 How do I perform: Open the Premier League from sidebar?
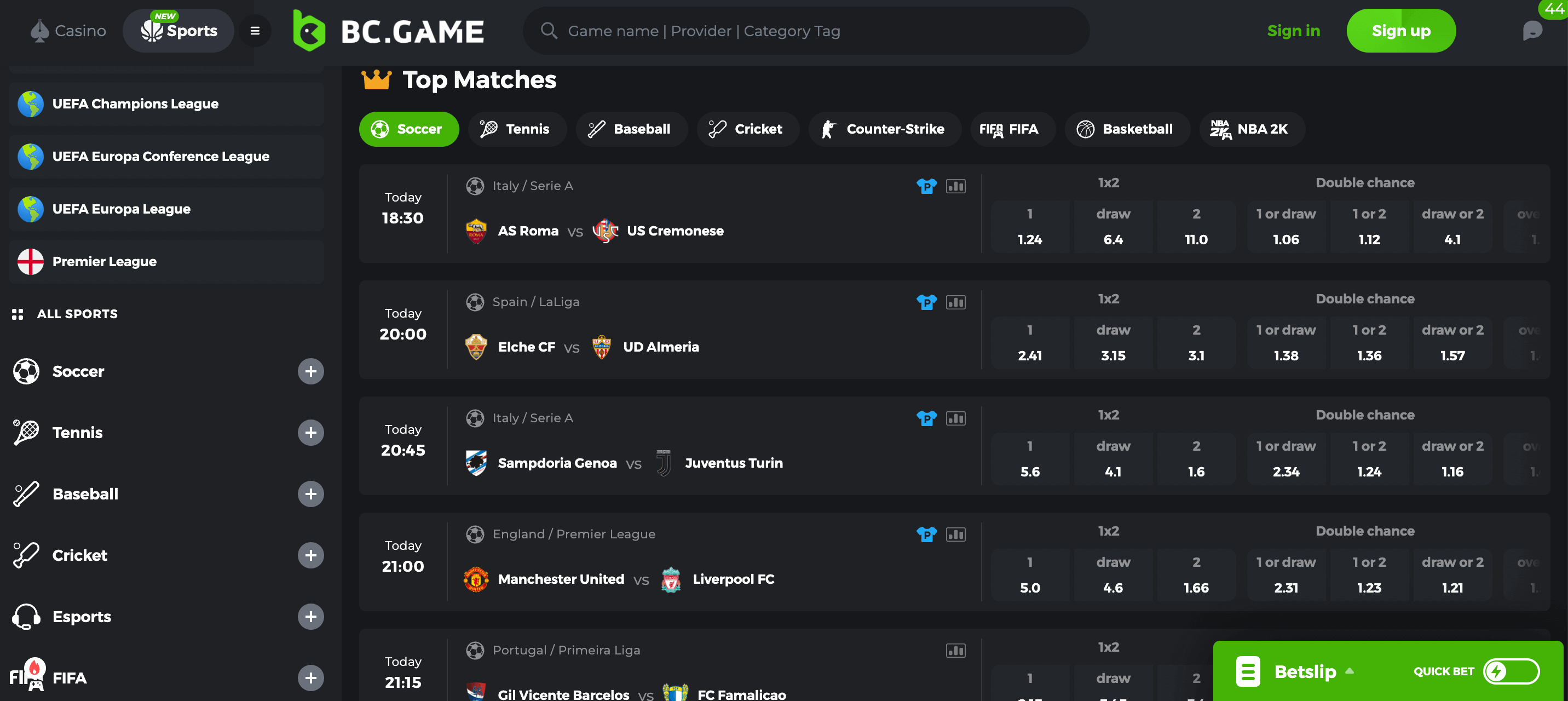pyautogui.click(x=104, y=261)
